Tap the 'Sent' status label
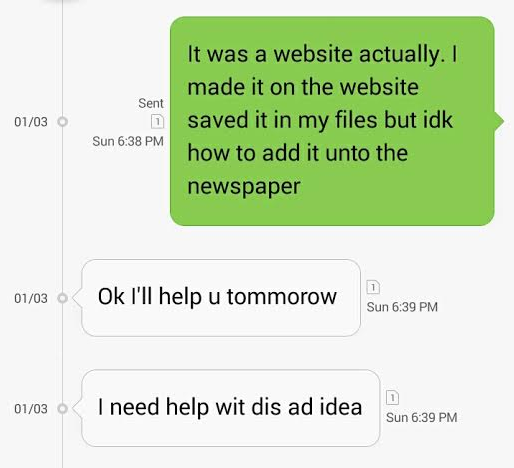Screen dimensions: 514x468 pos(151,103)
